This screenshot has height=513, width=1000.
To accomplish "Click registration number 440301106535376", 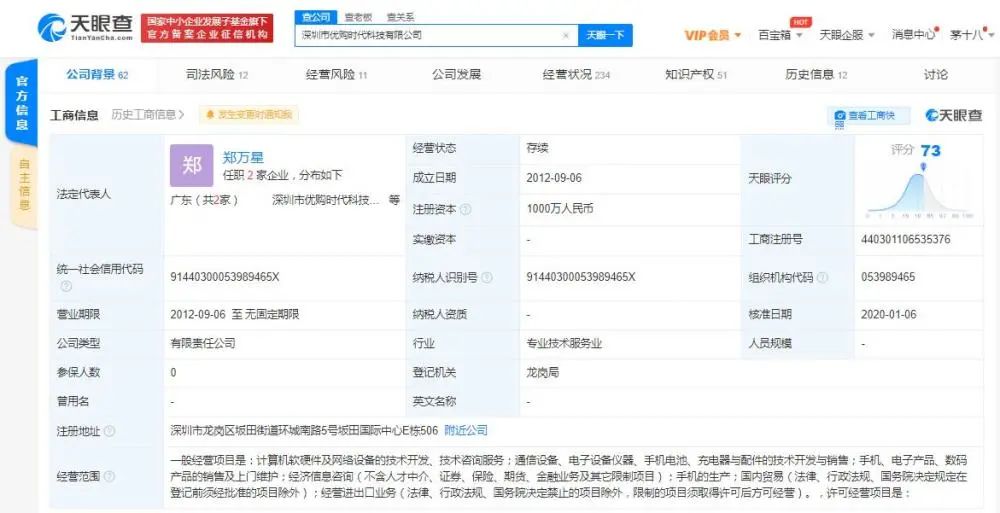I will point(906,239).
